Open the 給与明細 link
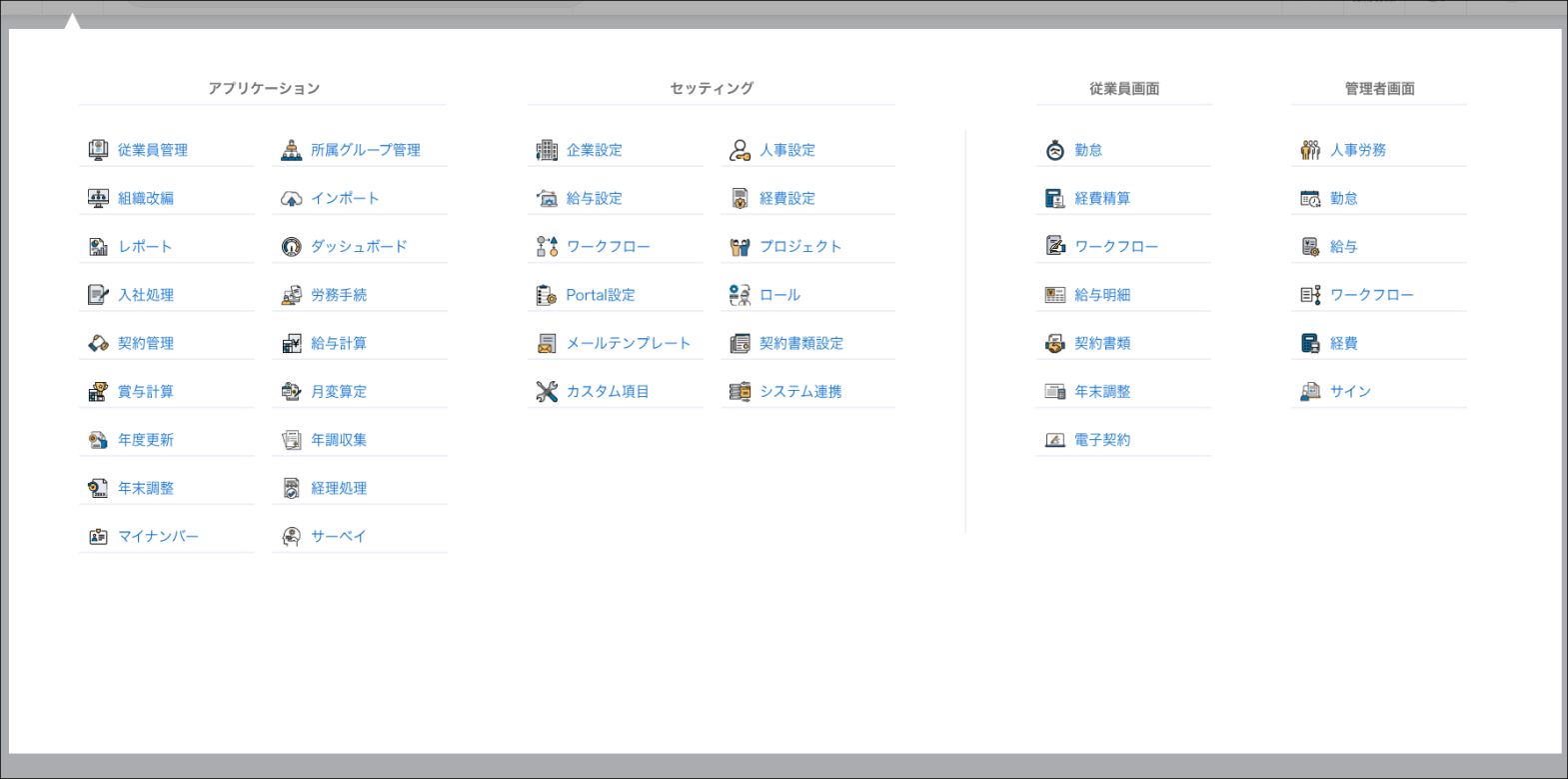This screenshot has width=1568, height=779. (x=1101, y=295)
